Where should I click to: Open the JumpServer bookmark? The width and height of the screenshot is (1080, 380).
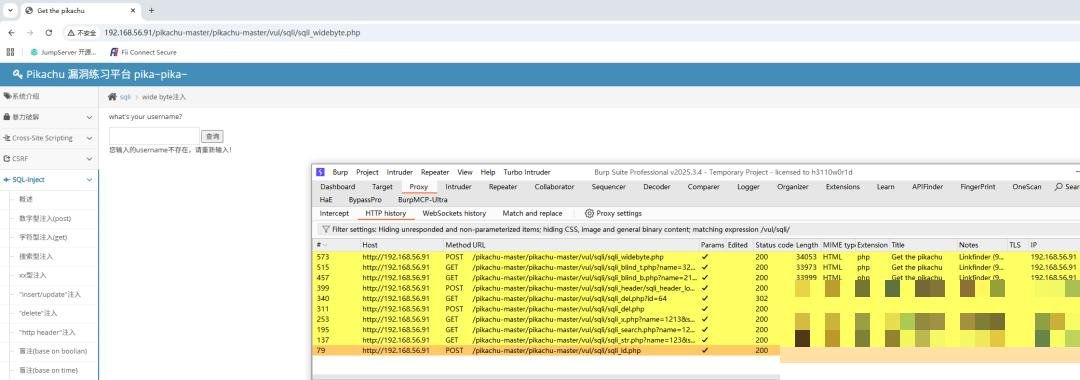click(x=63, y=52)
